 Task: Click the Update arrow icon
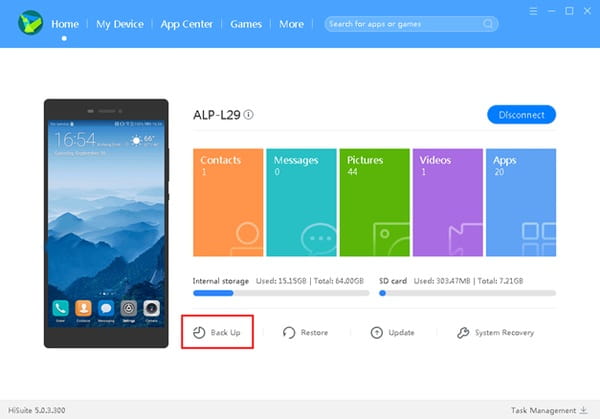click(377, 332)
